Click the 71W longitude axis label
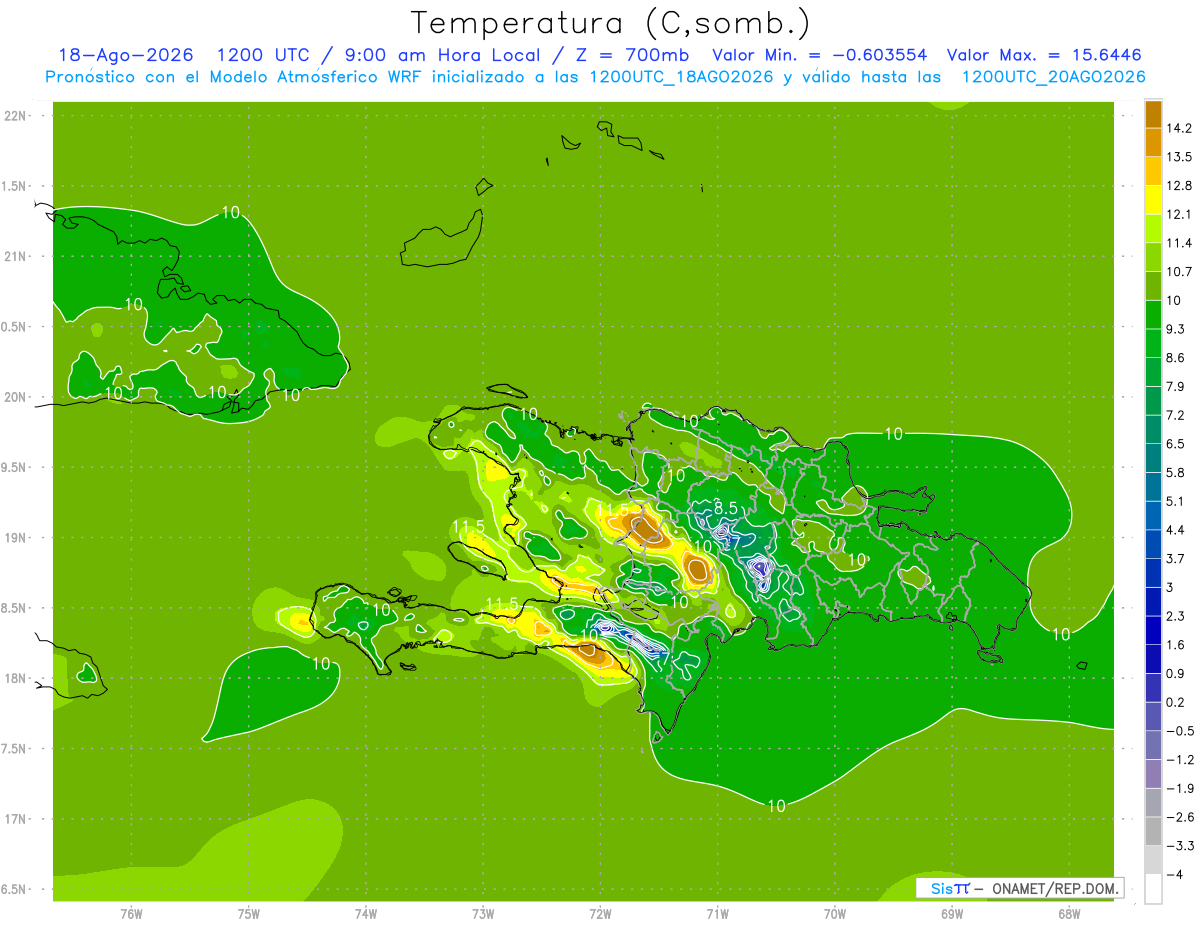The image size is (1200, 927). 717,914
